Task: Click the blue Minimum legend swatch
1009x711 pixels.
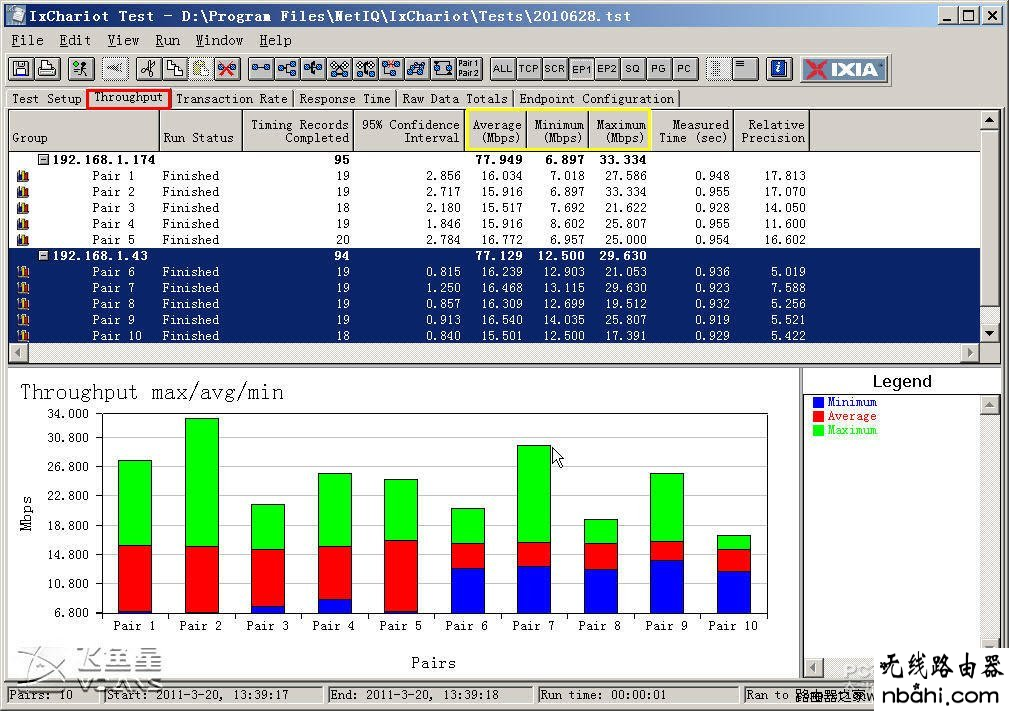Action: click(x=819, y=402)
